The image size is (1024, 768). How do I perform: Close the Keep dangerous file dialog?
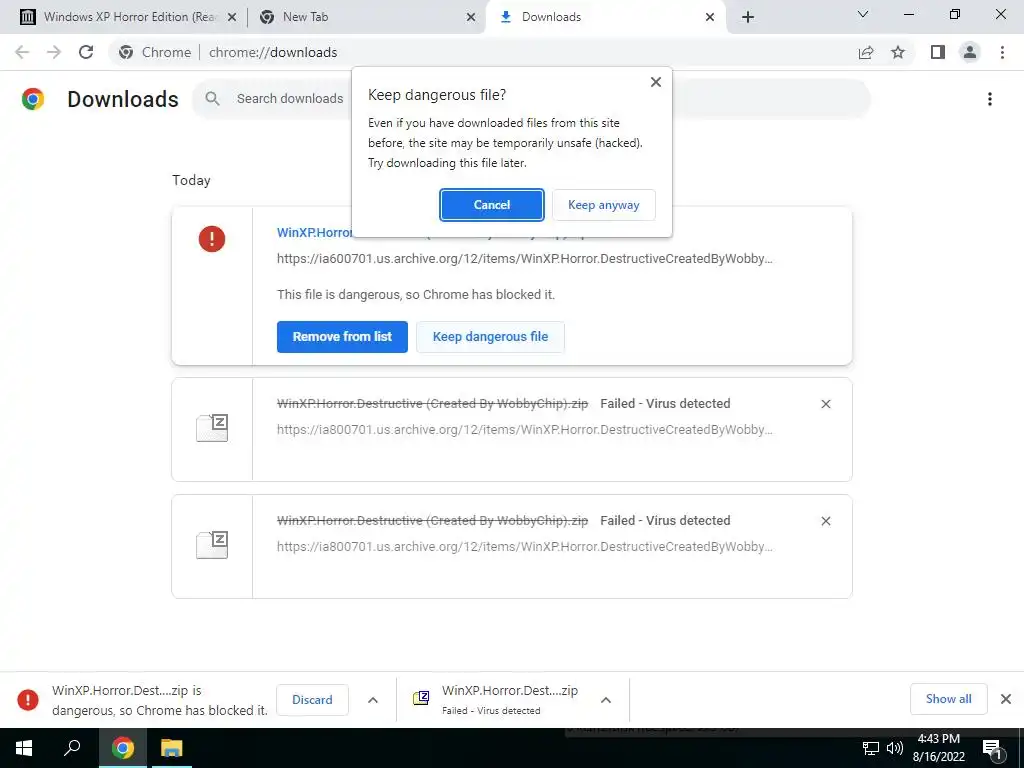pyautogui.click(x=656, y=82)
